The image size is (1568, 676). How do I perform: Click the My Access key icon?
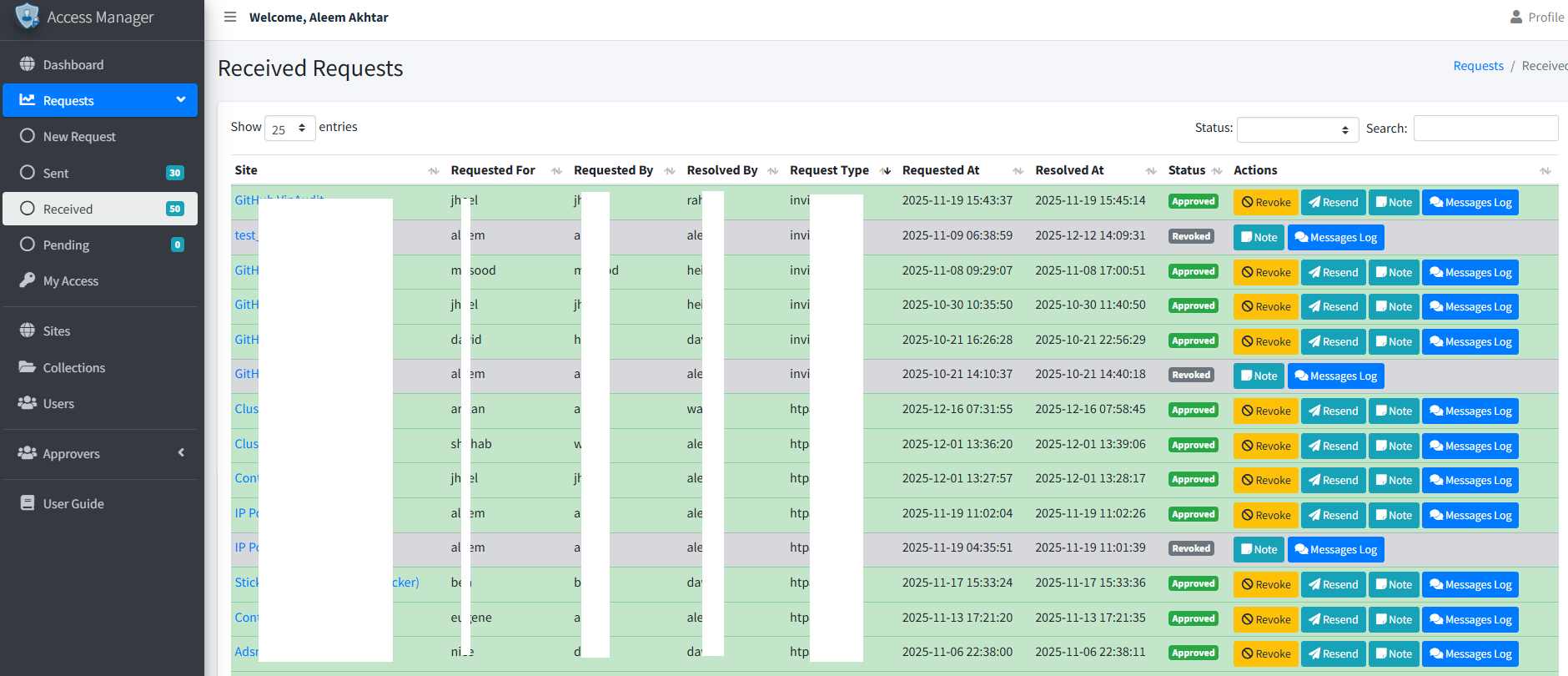[28, 280]
